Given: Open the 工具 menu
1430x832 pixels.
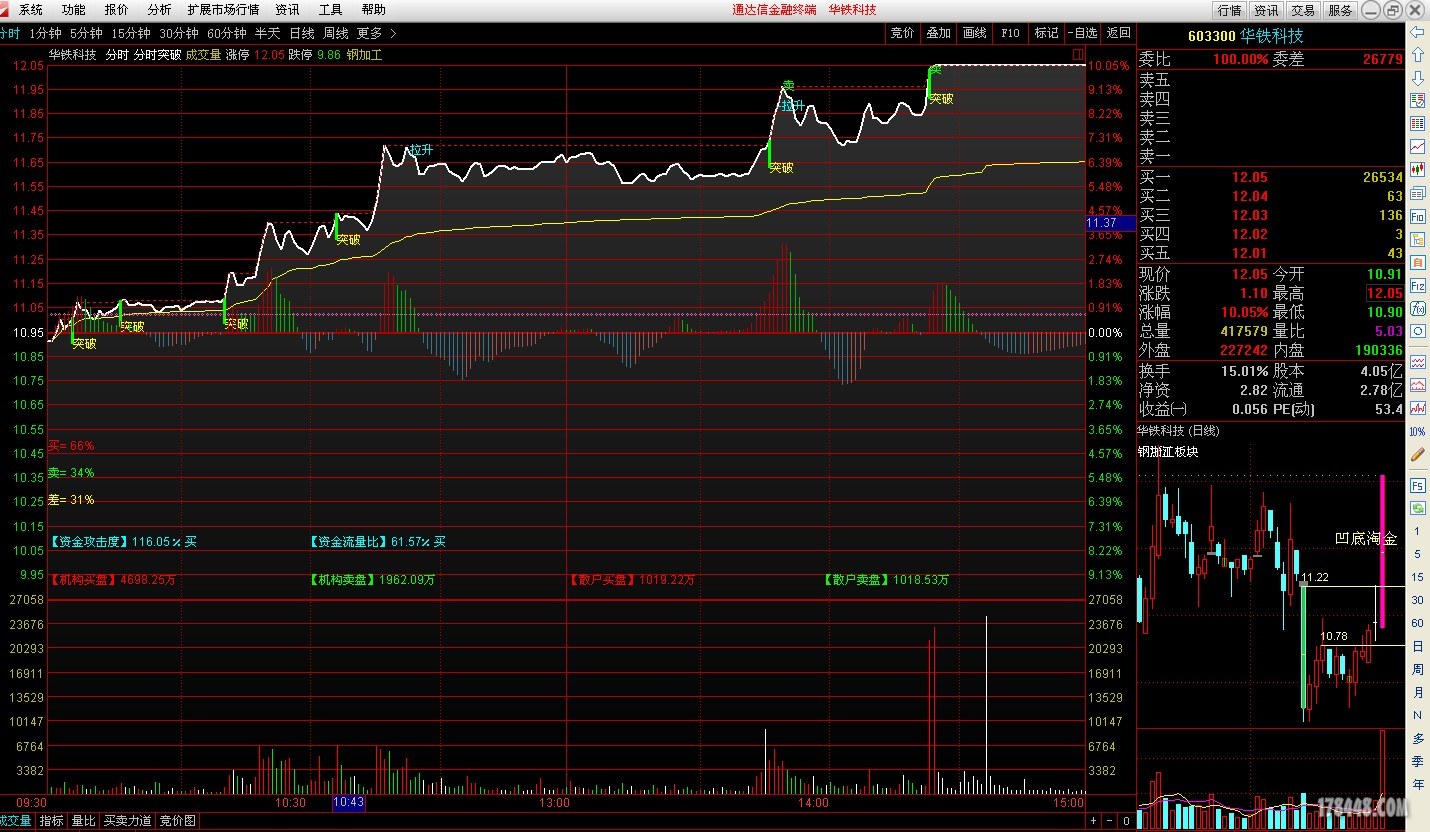Looking at the screenshot, I should pos(330,10).
